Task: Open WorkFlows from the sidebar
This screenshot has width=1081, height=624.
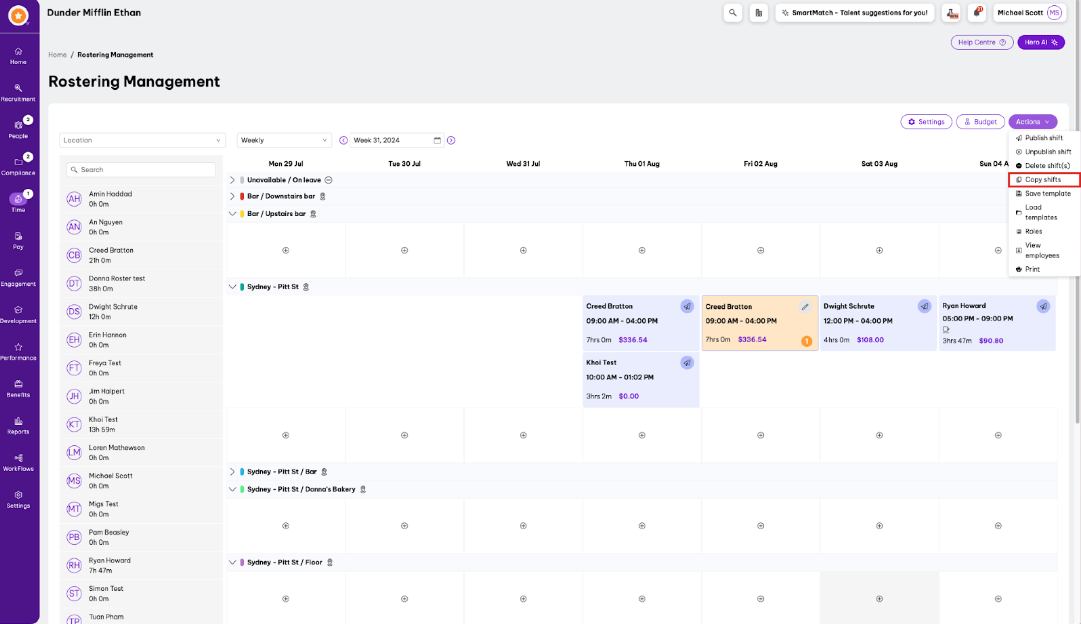Action: tap(18, 461)
